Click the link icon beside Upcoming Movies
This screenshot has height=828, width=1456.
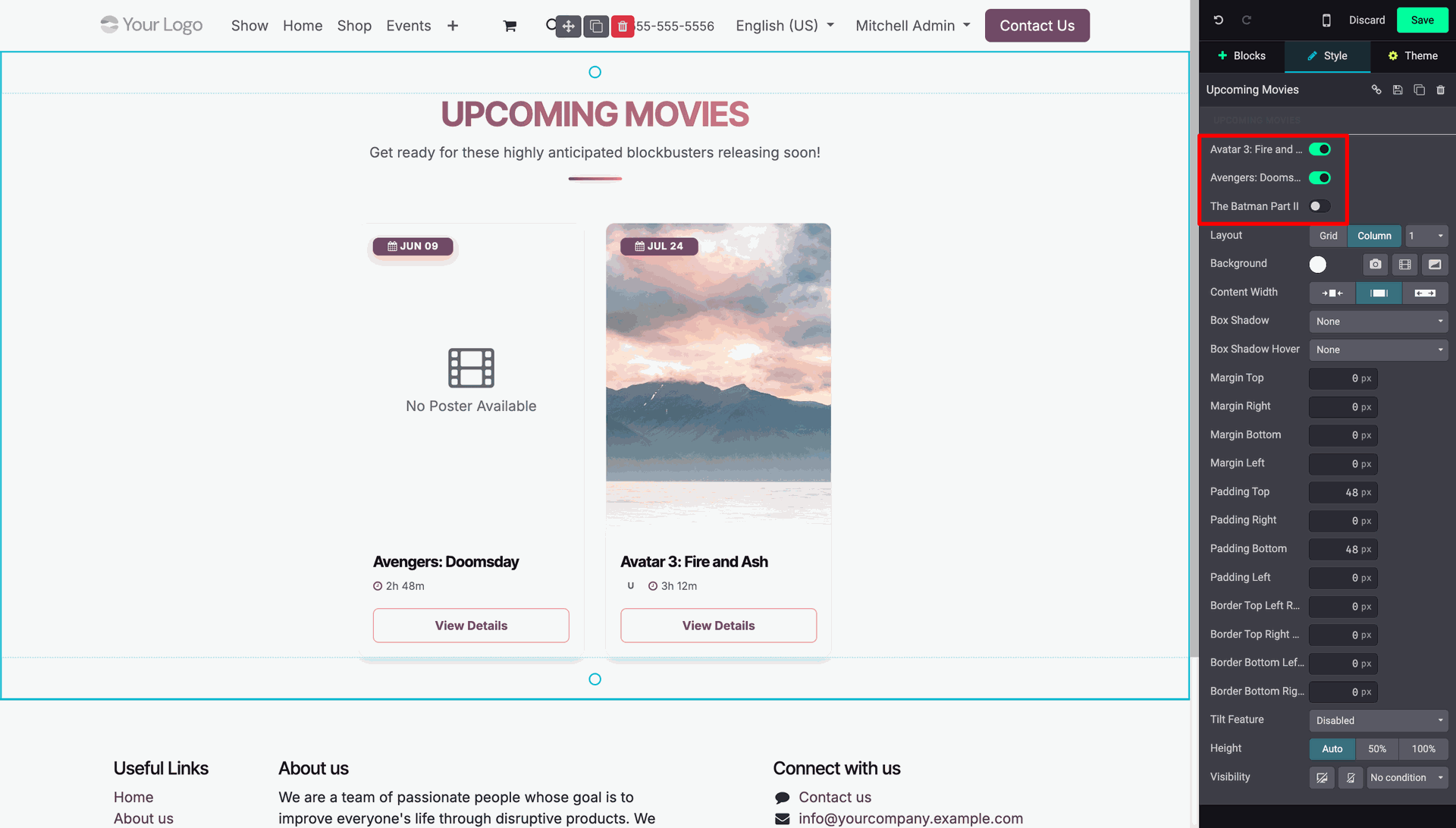[1376, 89]
